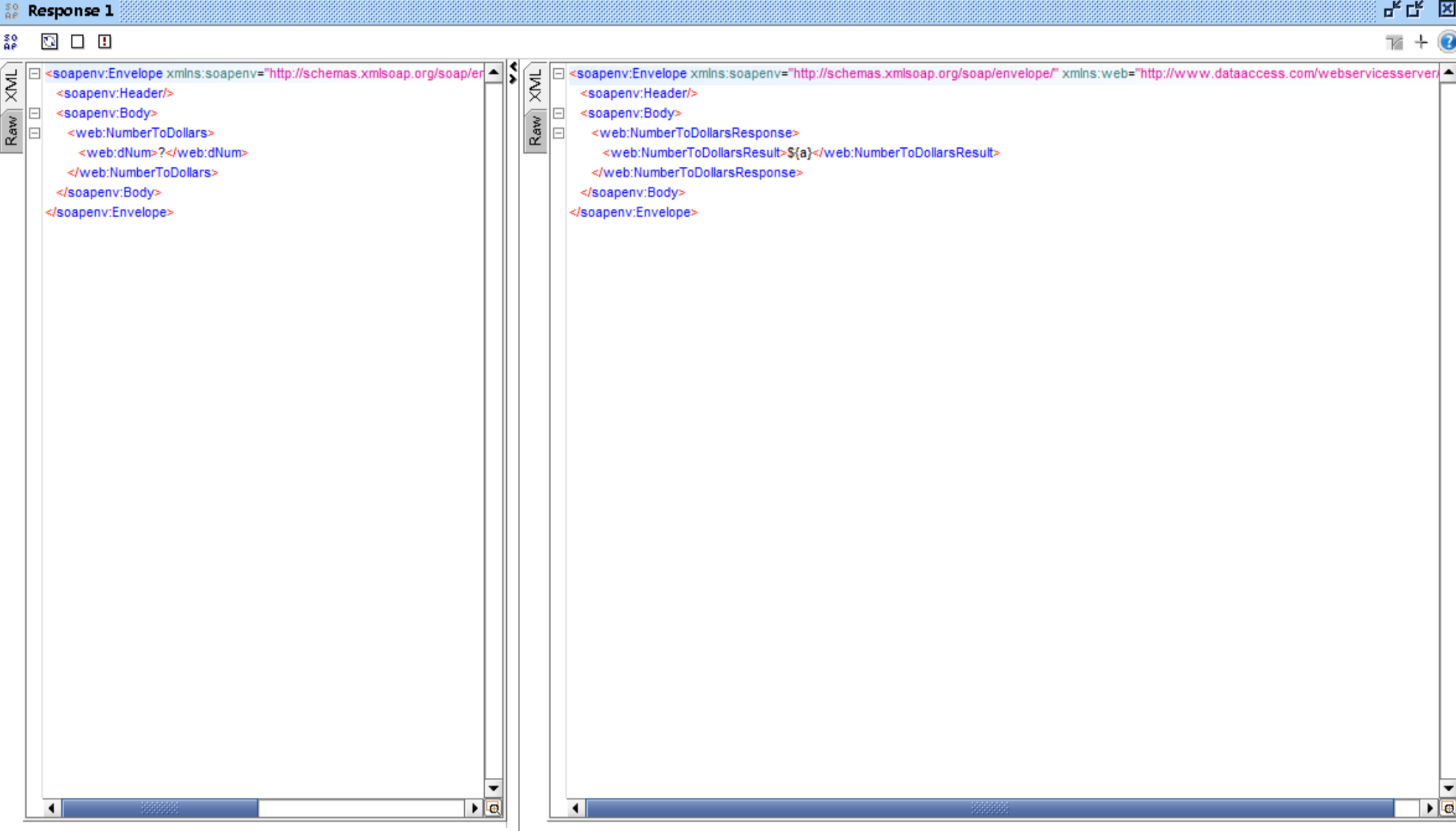
Task: Open the Raw view of the request
Action: click(12, 128)
